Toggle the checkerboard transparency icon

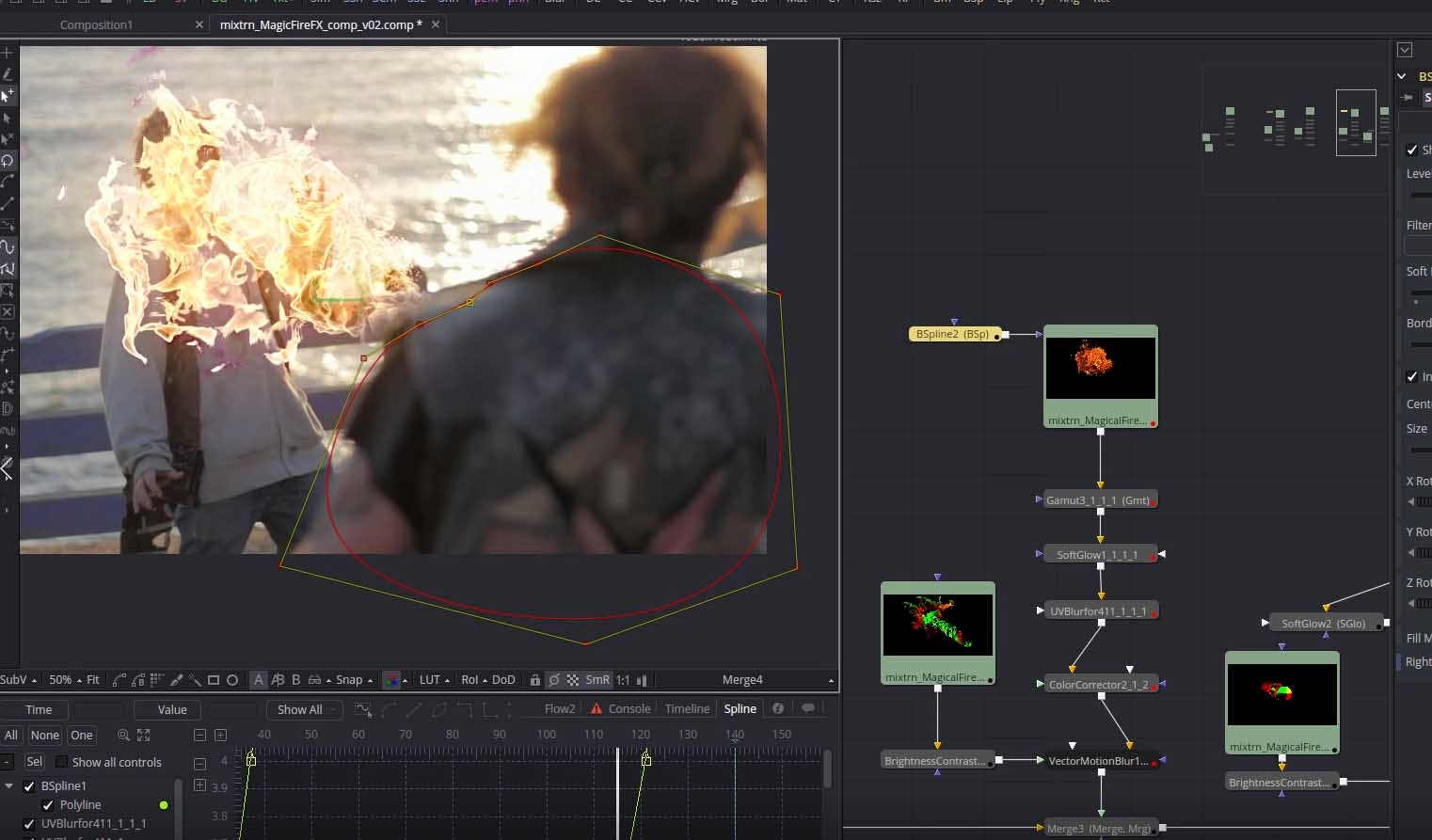pos(572,680)
